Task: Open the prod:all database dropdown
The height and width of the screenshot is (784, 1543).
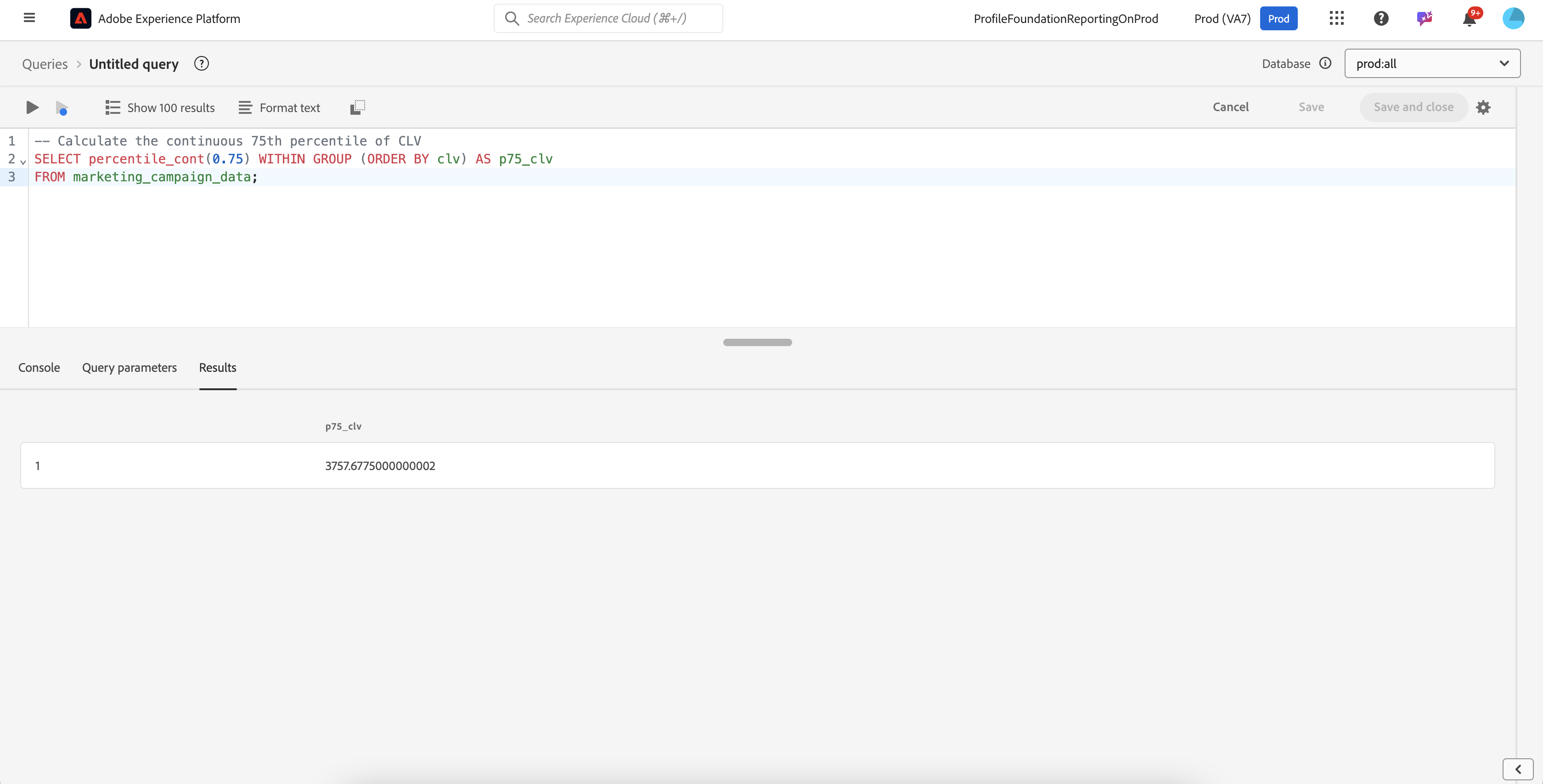Action: (1431, 63)
